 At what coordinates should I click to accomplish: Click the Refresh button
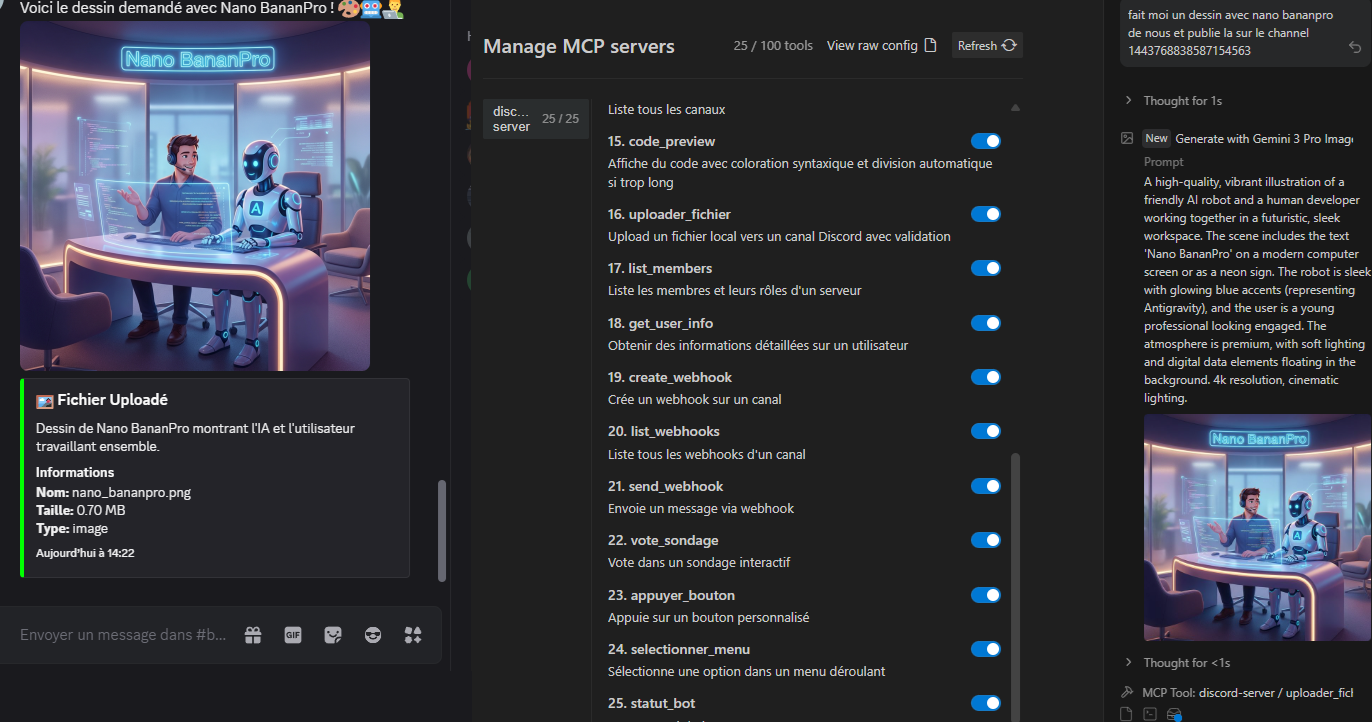coord(986,45)
